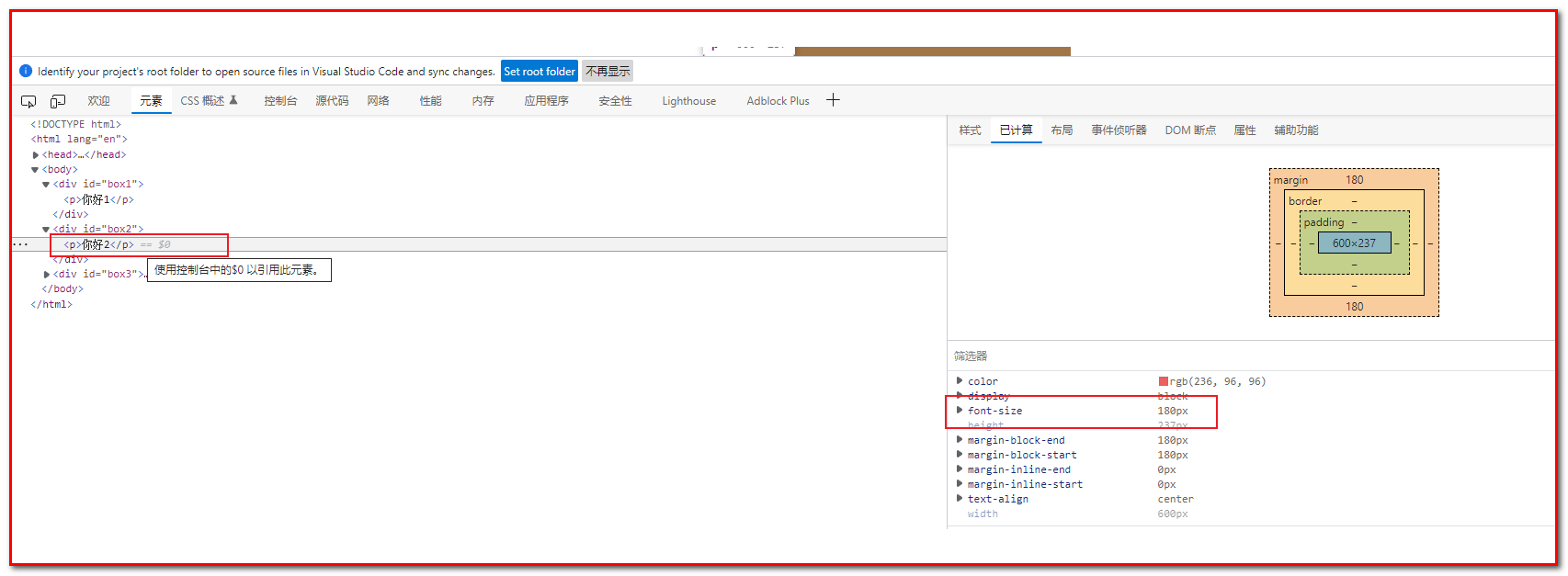
Task: Activate the inspect element picker icon
Action: tap(28, 101)
